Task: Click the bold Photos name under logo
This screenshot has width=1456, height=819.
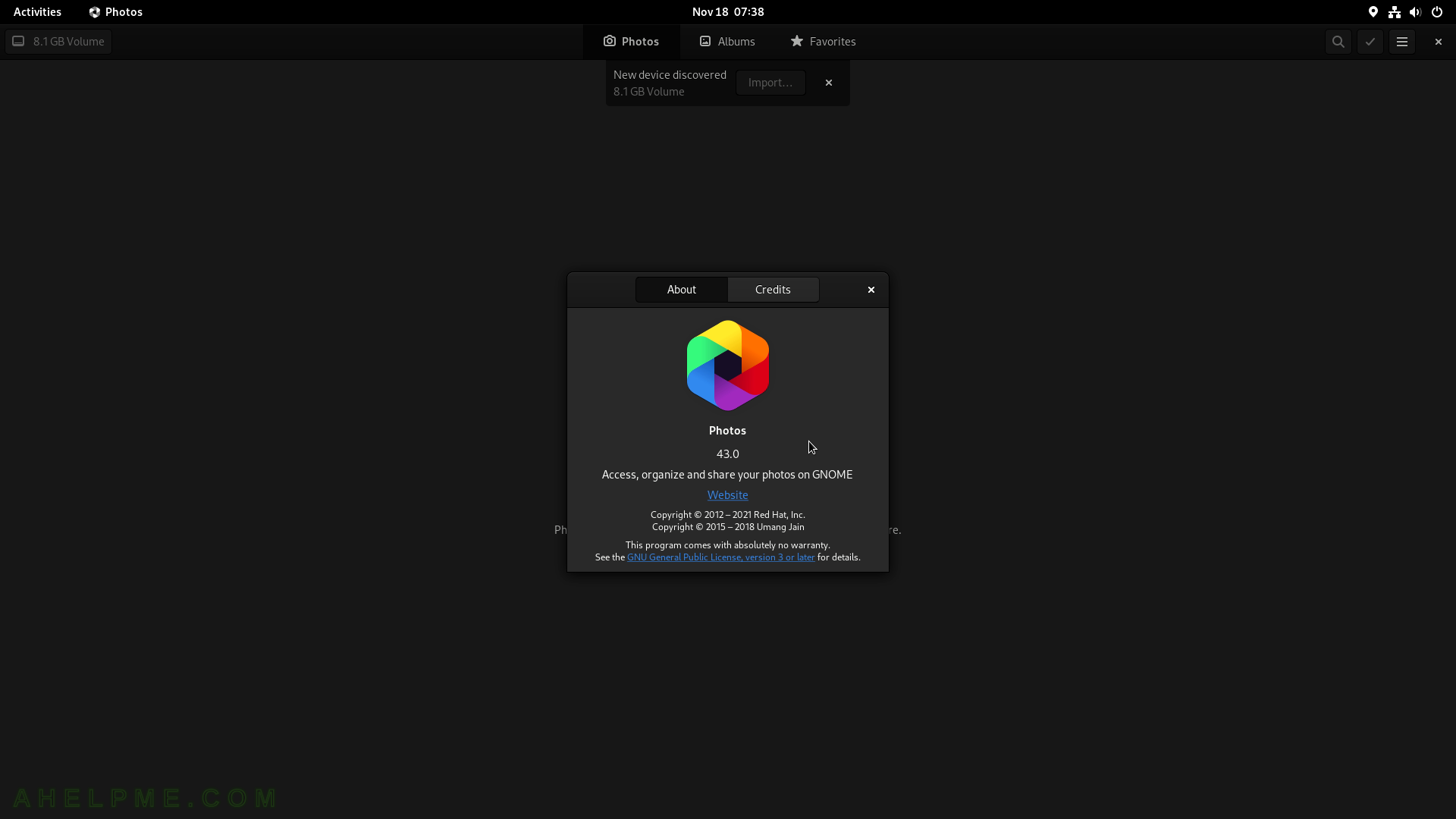Action: tap(728, 431)
